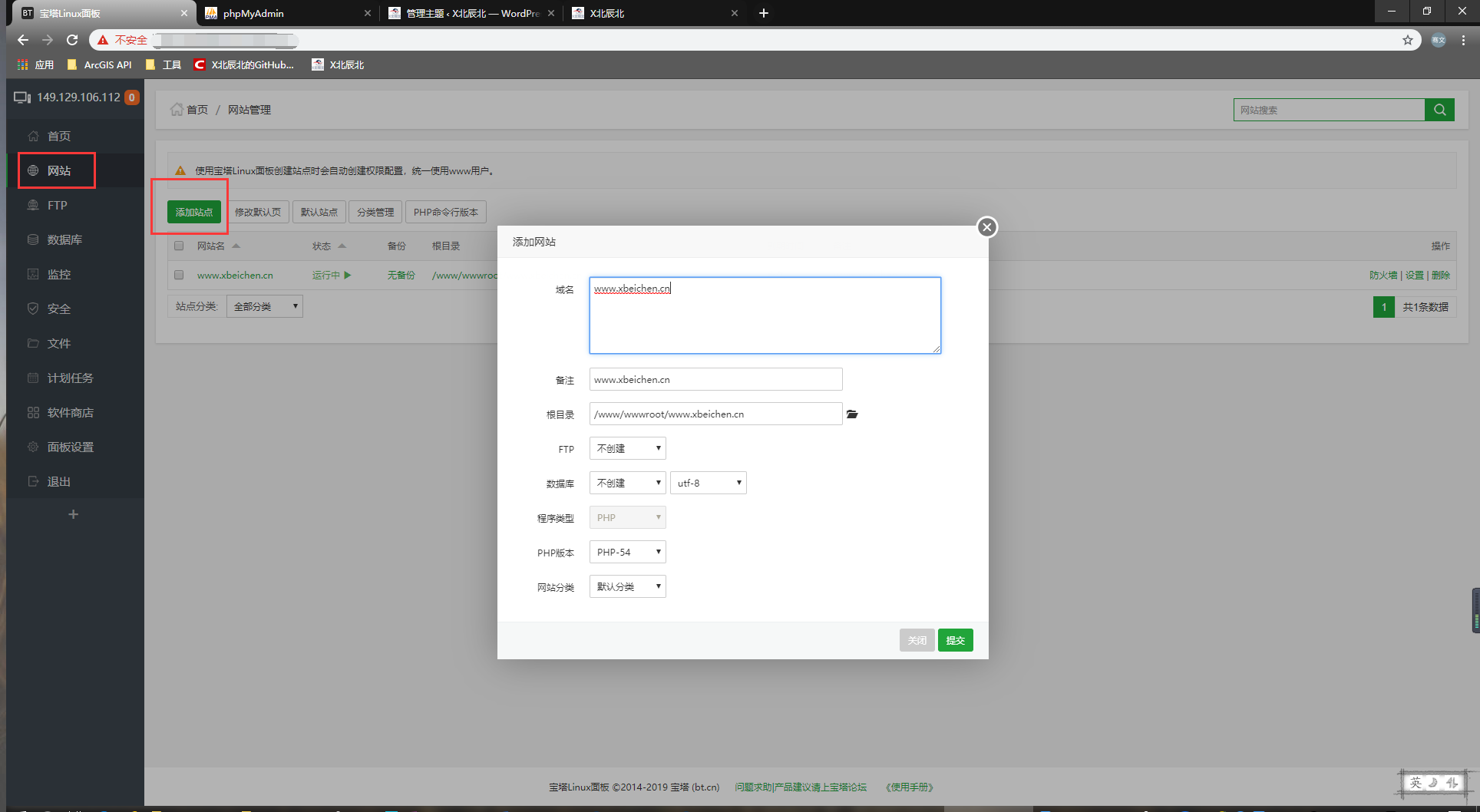Click the home icon in breadcrumb

pyautogui.click(x=177, y=109)
